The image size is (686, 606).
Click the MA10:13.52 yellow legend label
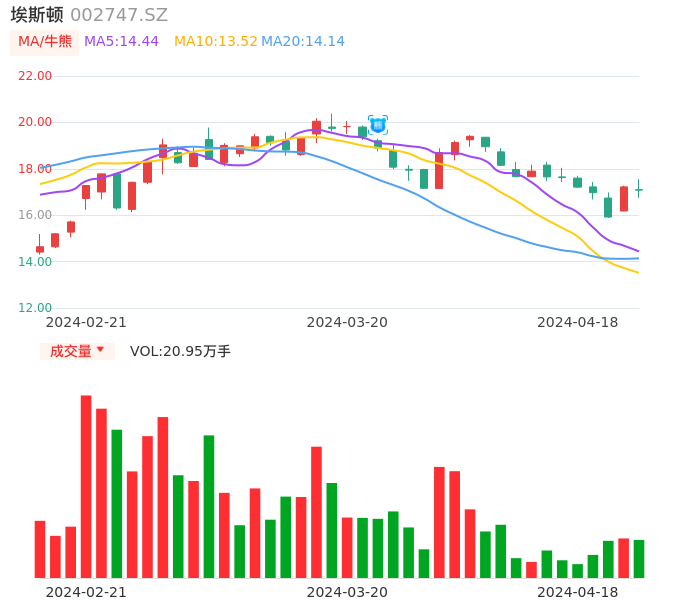215,42
